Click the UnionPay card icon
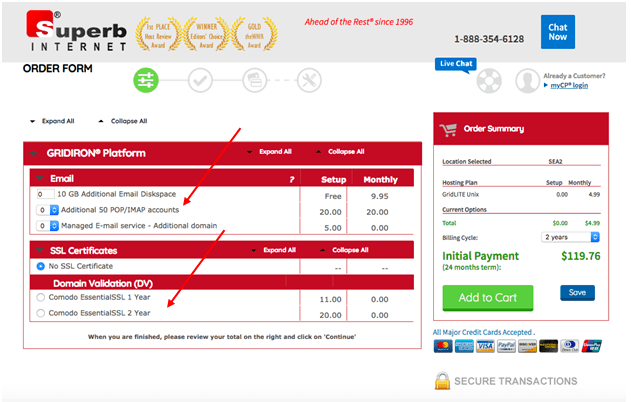 click(591, 346)
